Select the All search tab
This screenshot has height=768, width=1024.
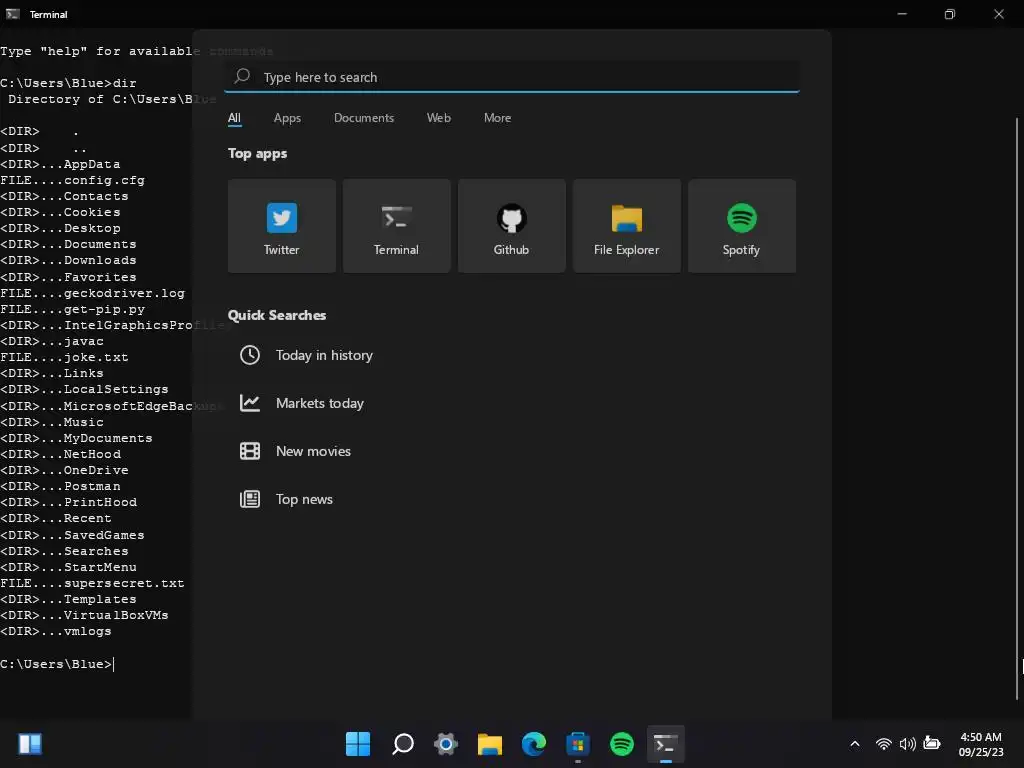pyautogui.click(x=234, y=118)
